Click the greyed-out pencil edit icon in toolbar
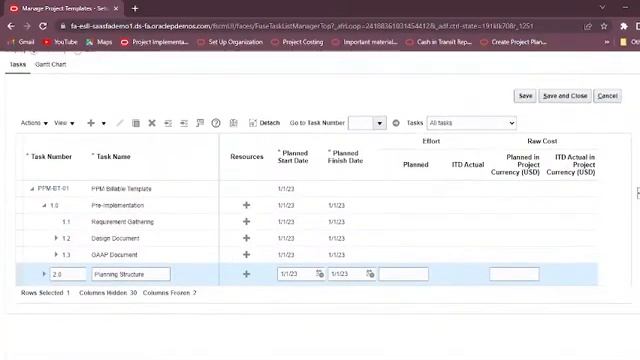Image resolution: width=640 pixels, height=360 pixels. coord(120,123)
